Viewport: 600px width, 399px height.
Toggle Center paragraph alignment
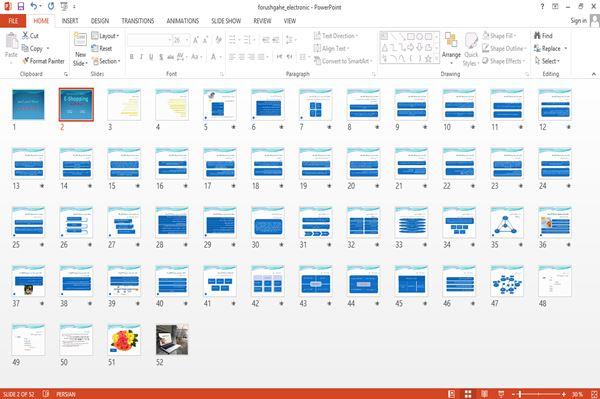pos(242,57)
